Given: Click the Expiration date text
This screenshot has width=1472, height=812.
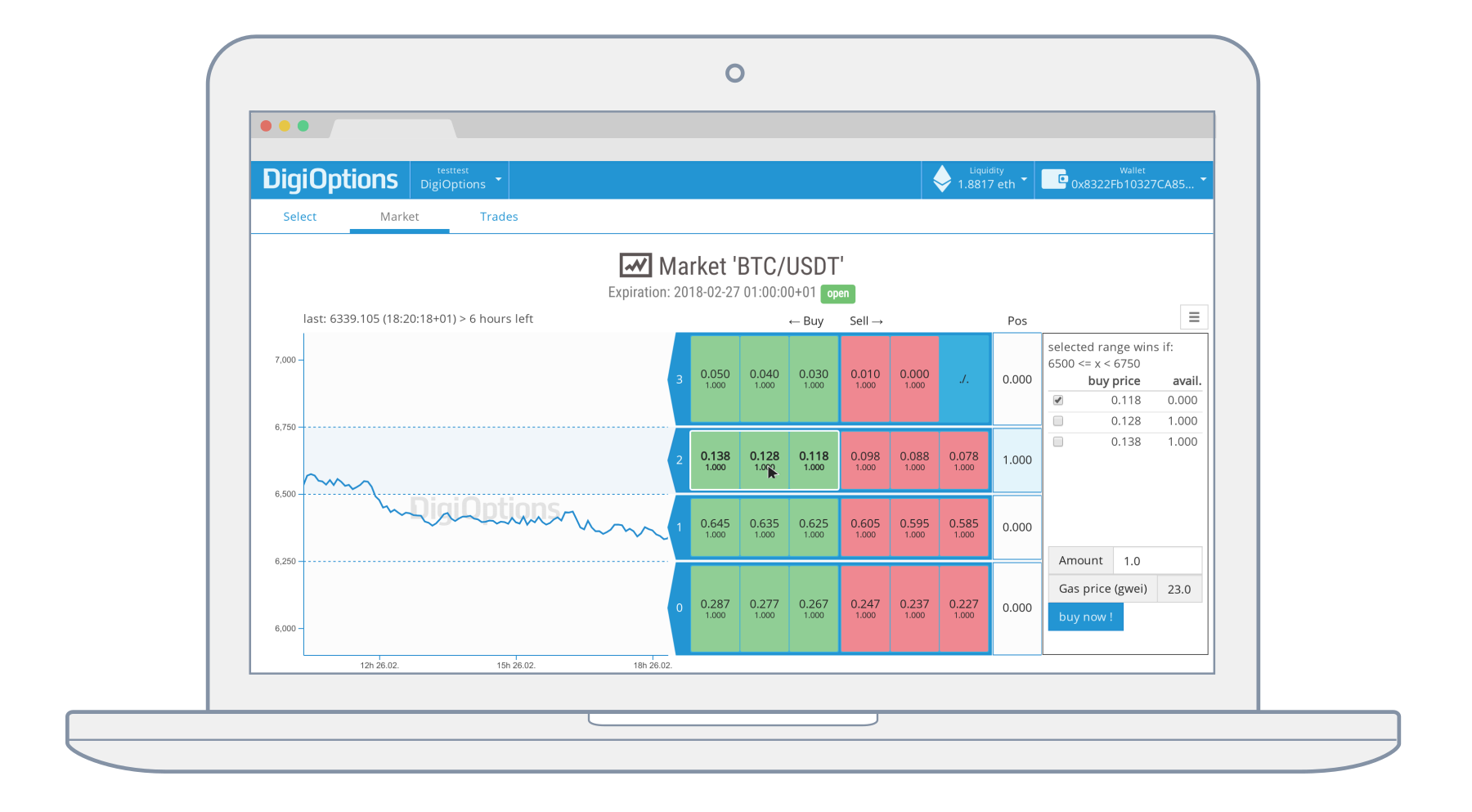Looking at the screenshot, I should click(711, 293).
